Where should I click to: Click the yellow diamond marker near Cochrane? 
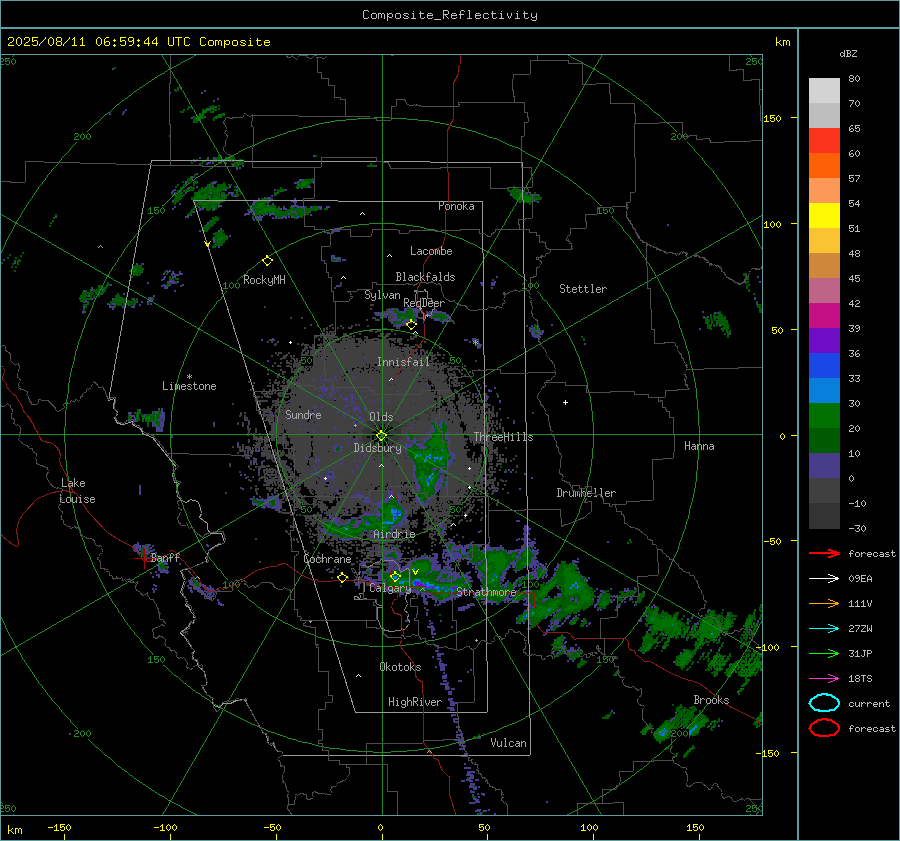342,577
